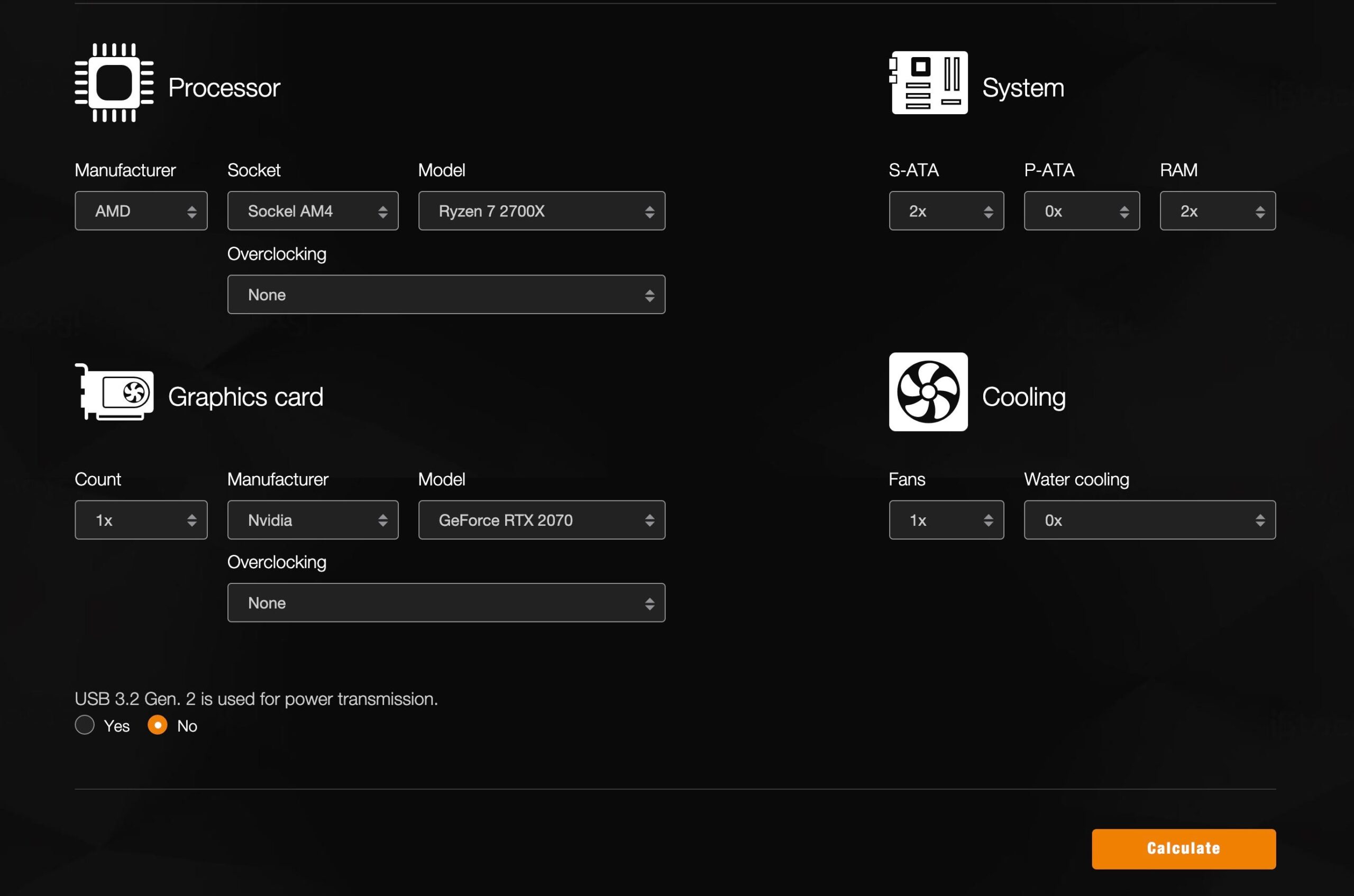Click the System motherboard icon
Viewport: 1354px width, 896px height.
(928, 83)
